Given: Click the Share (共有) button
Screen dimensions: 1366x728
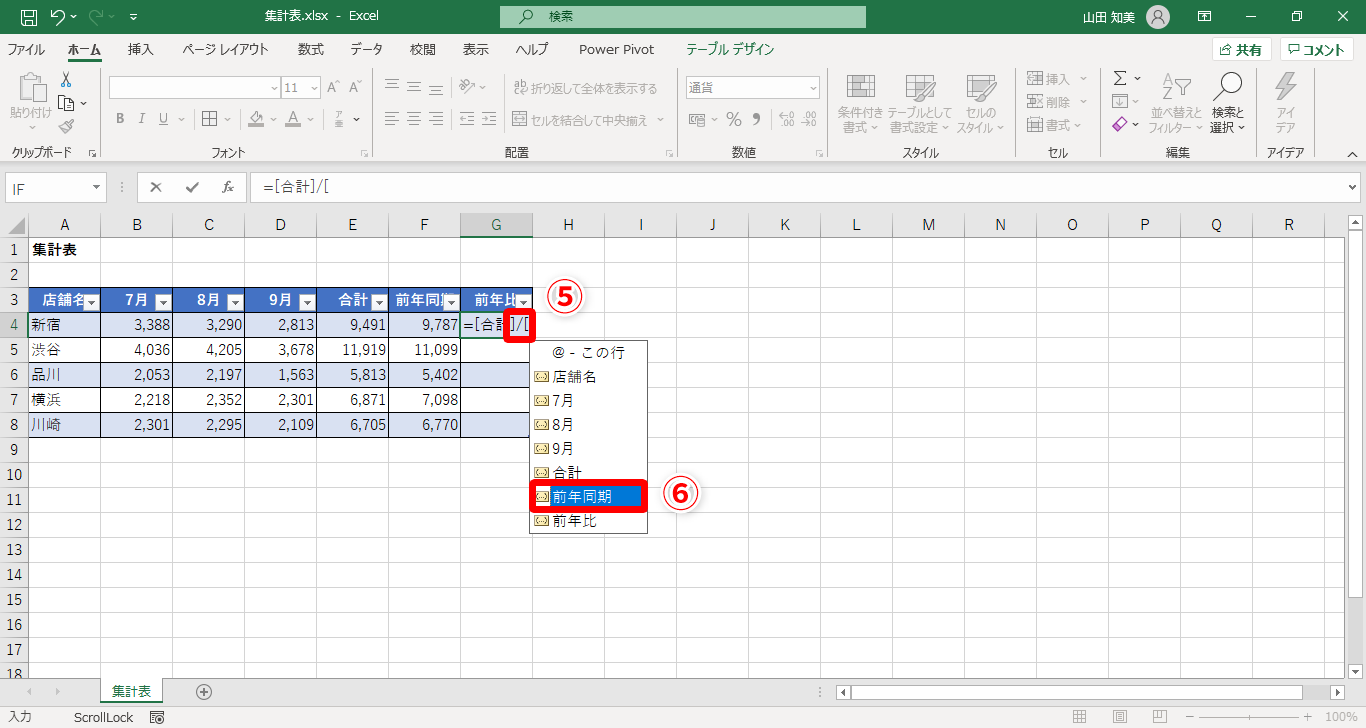Looking at the screenshot, I should 1241,50.
